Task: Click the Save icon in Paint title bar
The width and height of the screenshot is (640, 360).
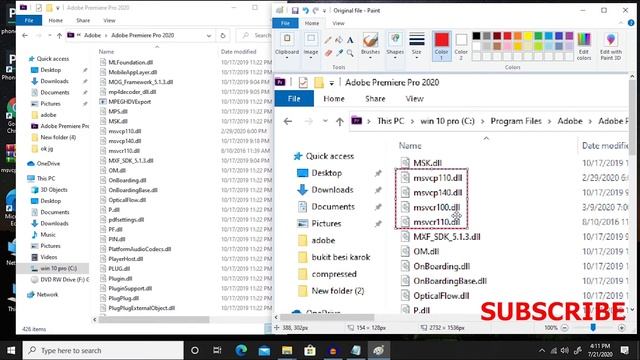Action: (x=295, y=11)
